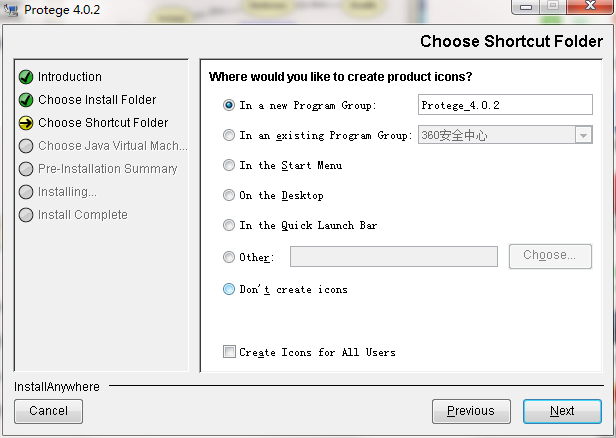
Task: Choose 'In an existing Program Group' option
Action: [230, 135]
